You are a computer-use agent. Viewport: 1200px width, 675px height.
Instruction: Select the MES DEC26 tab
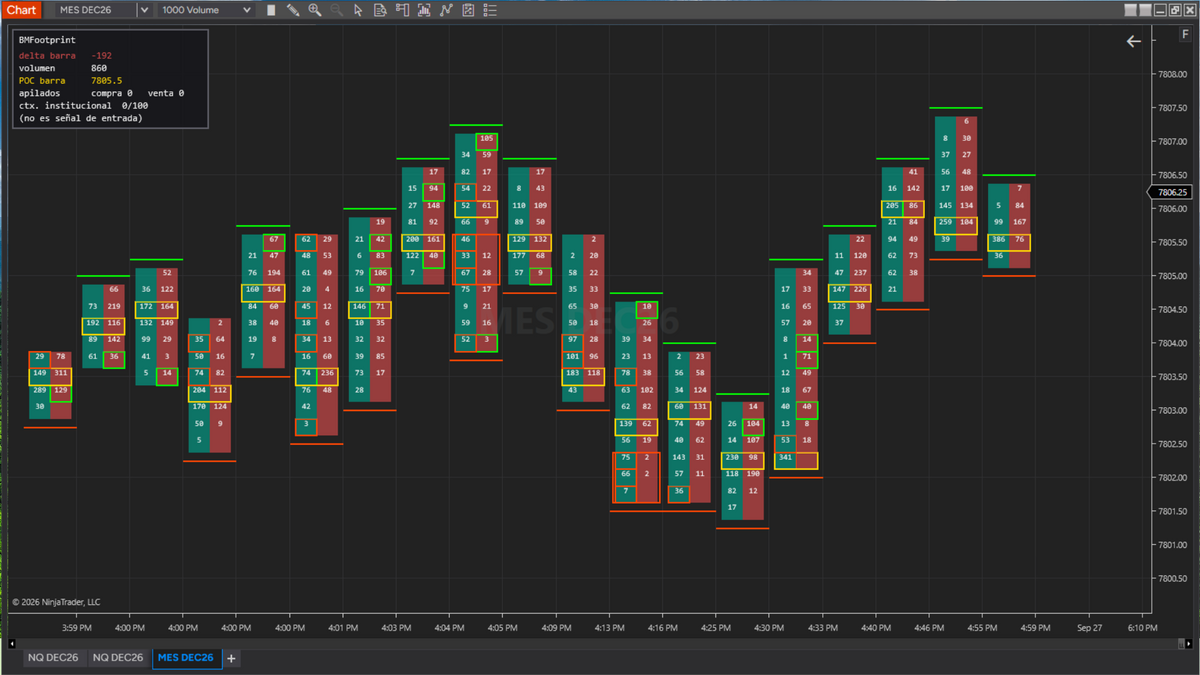coord(186,658)
